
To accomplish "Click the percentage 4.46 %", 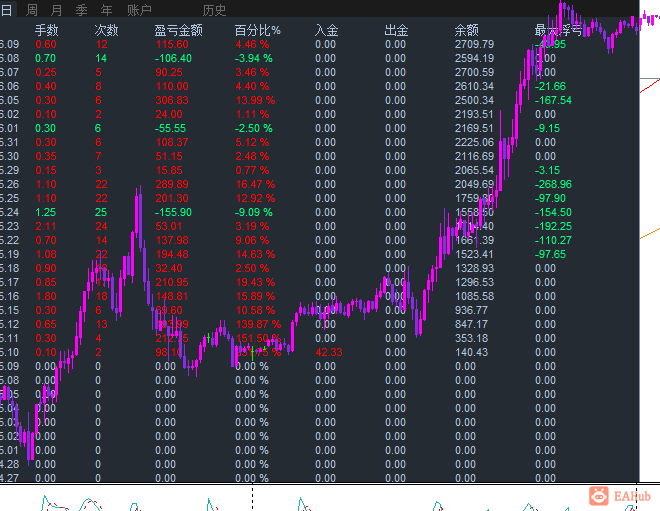I will [x=252, y=44].
